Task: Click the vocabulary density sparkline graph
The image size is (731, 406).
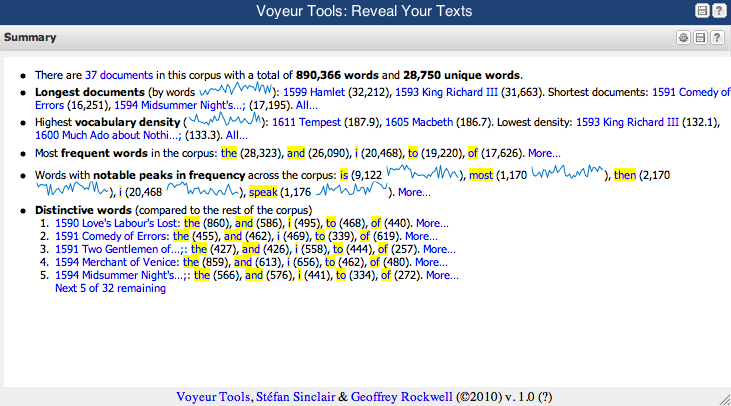Action: coord(225,120)
